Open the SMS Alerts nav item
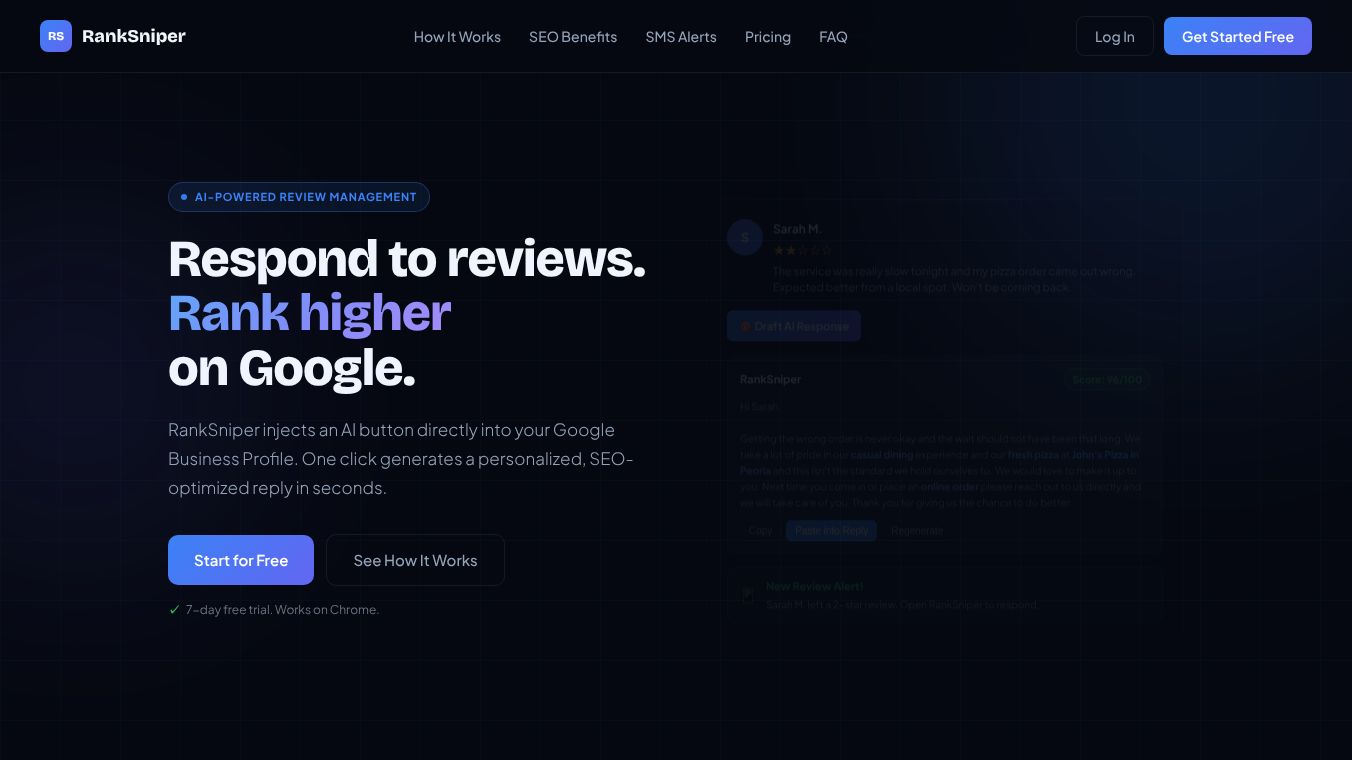The image size is (1352, 760). tap(681, 37)
